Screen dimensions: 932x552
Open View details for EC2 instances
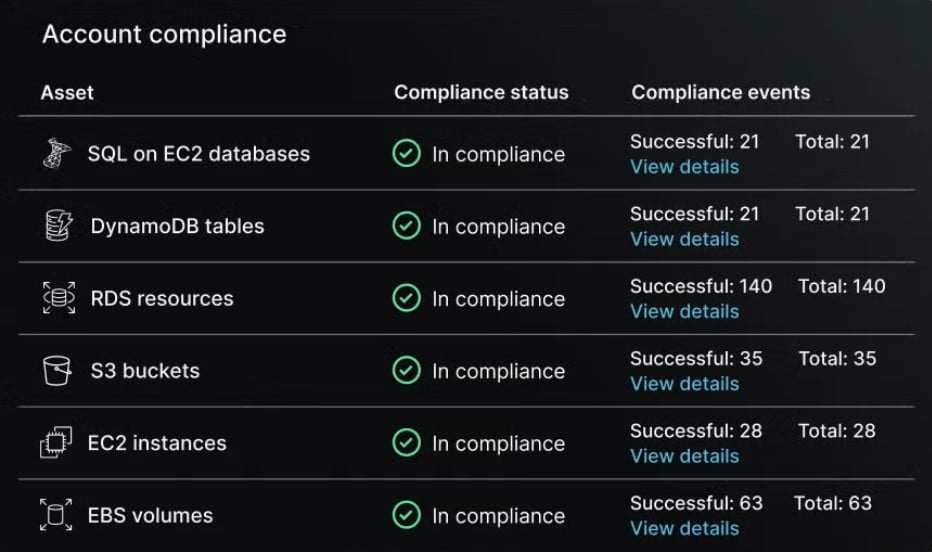[685, 456]
